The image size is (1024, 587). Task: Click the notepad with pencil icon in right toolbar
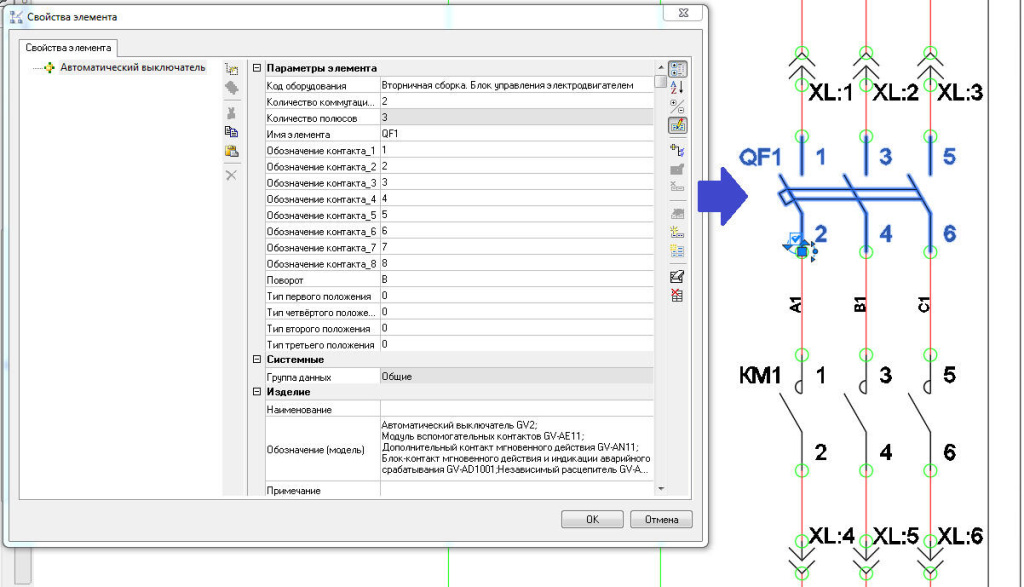point(677,276)
